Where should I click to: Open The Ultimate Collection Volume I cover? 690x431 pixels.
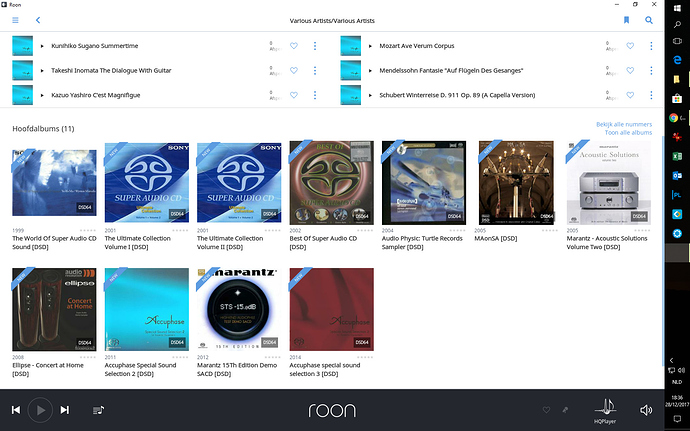147,183
